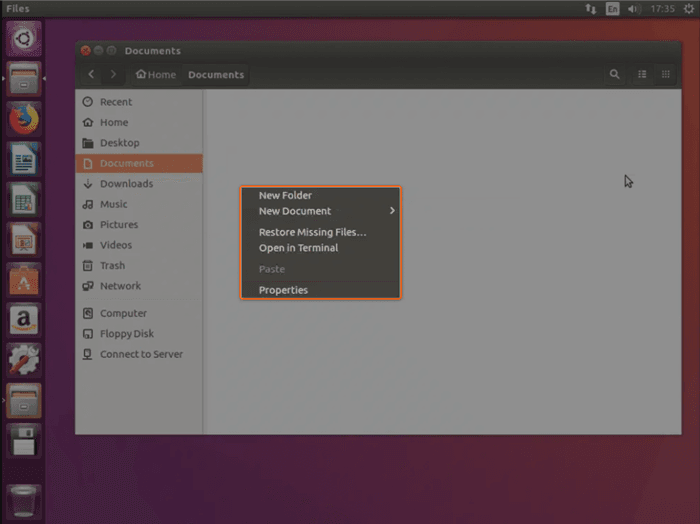Select Home in the sidebar
Screen dimensions: 700x524
(139, 122)
